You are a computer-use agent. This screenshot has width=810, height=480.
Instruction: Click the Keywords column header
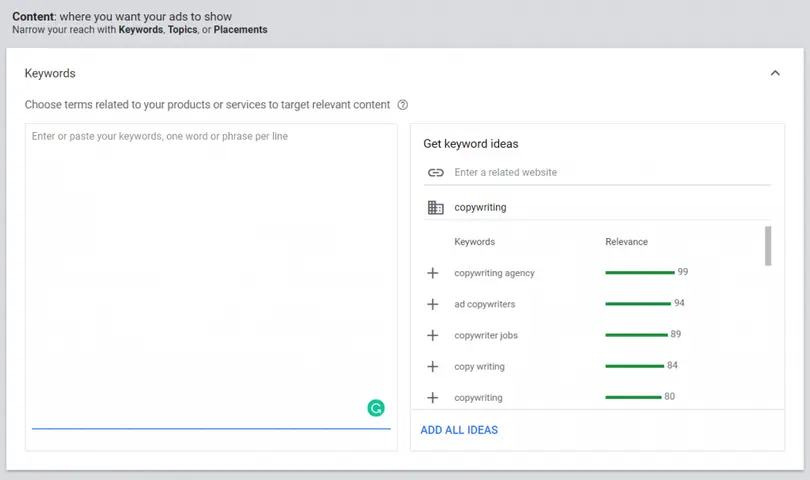pos(474,242)
